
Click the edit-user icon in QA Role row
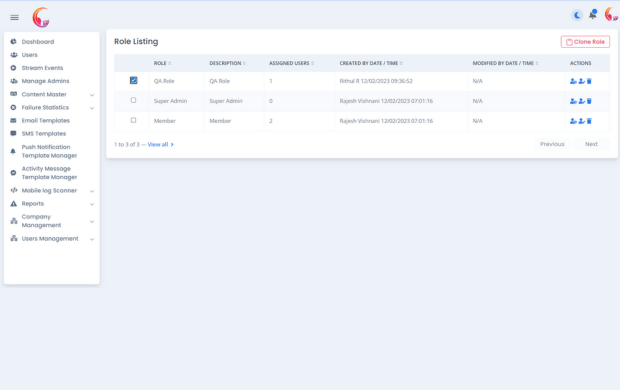coord(581,81)
